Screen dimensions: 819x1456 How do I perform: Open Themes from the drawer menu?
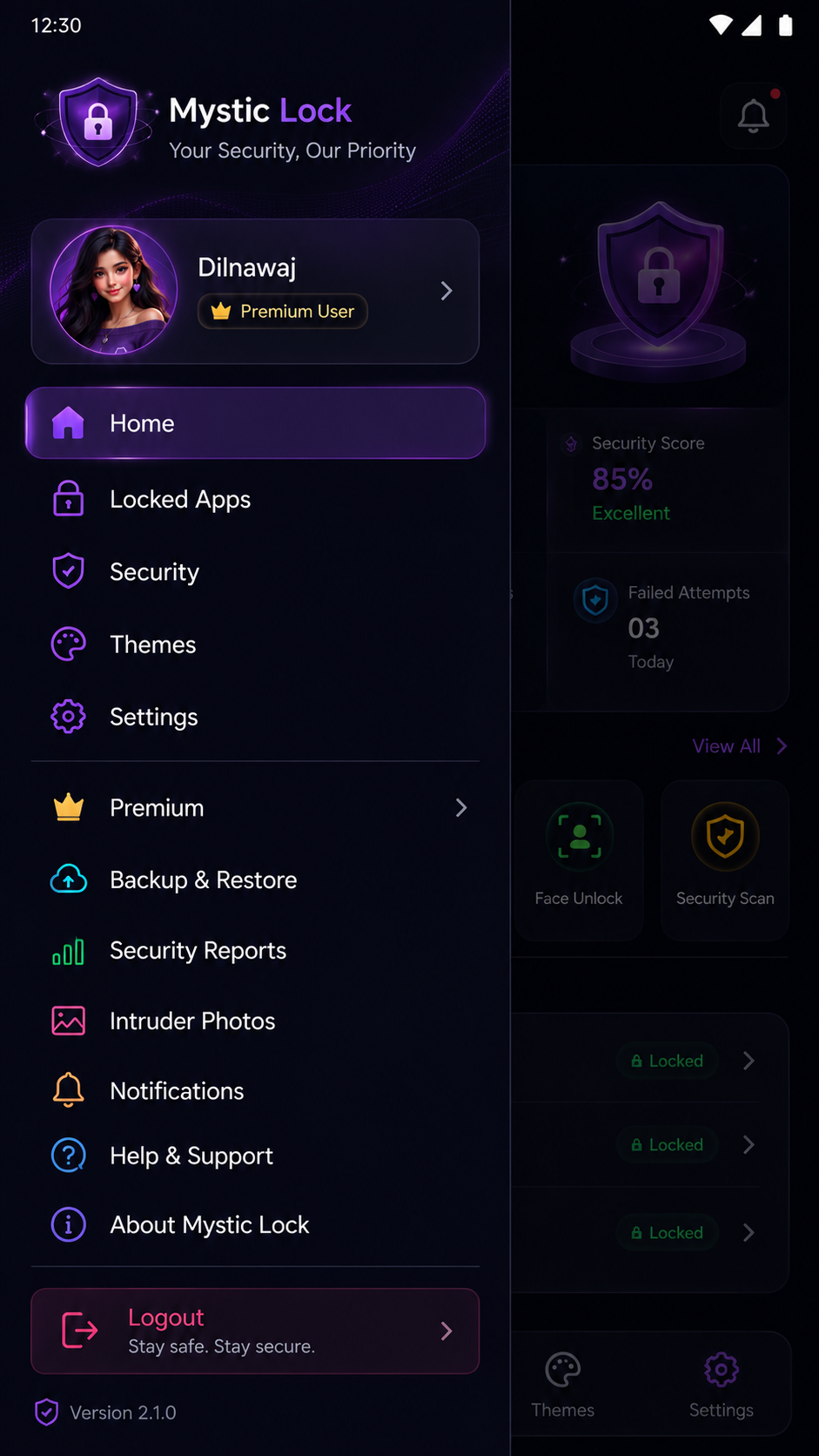(x=255, y=644)
